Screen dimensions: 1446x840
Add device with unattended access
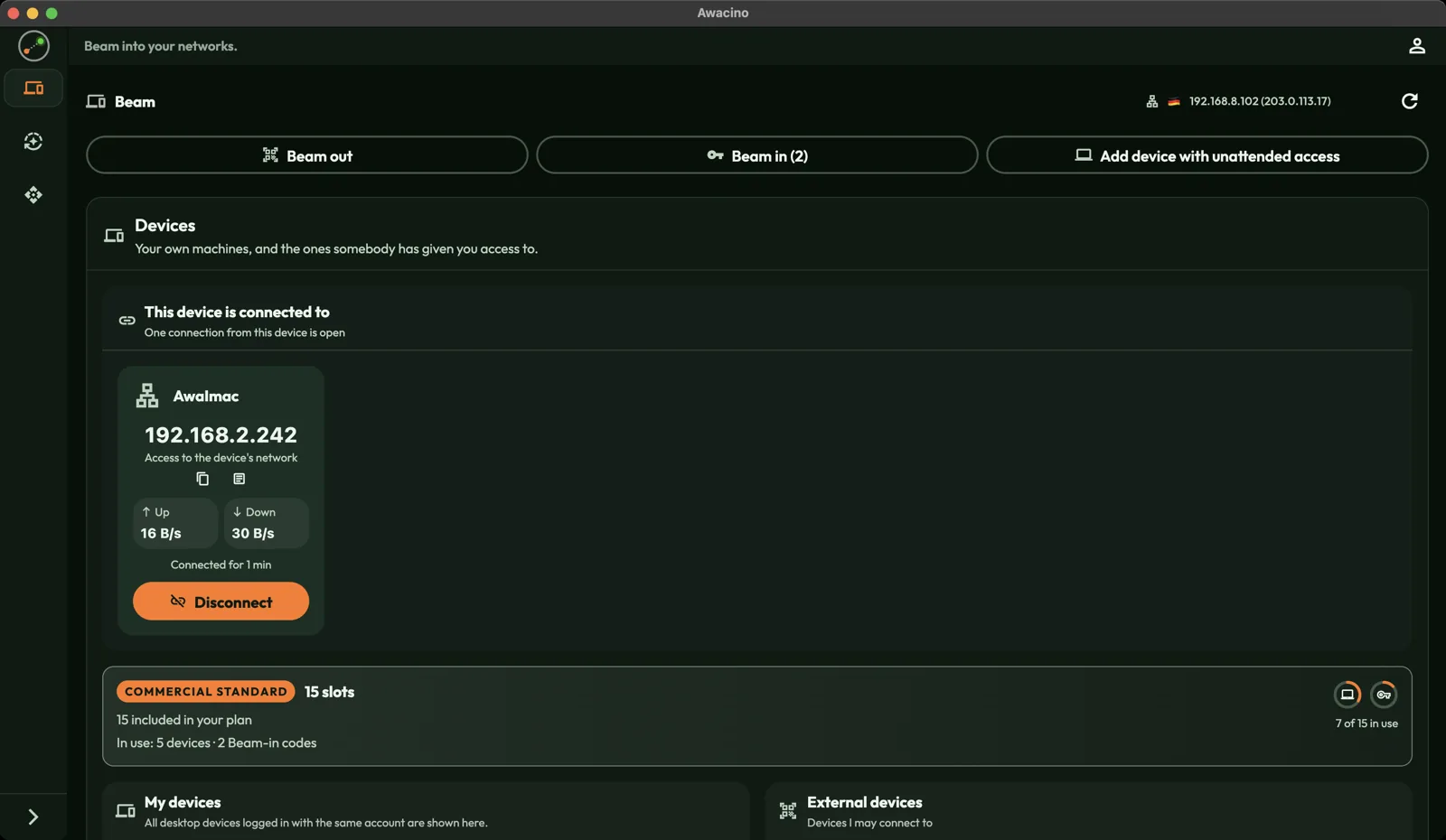(1207, 155)
